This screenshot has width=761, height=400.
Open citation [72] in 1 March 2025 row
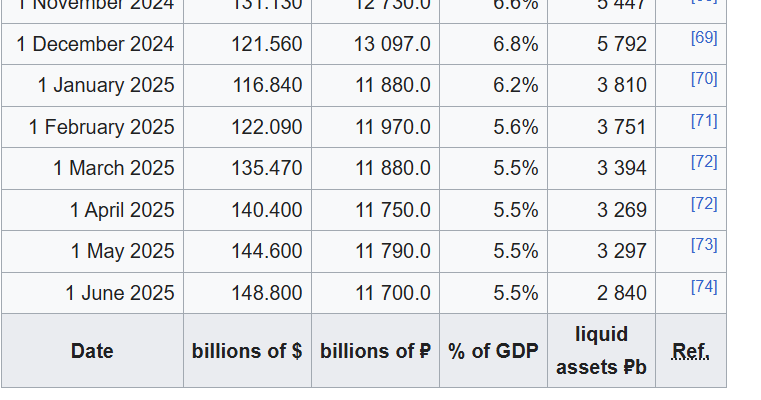(704, 161)
